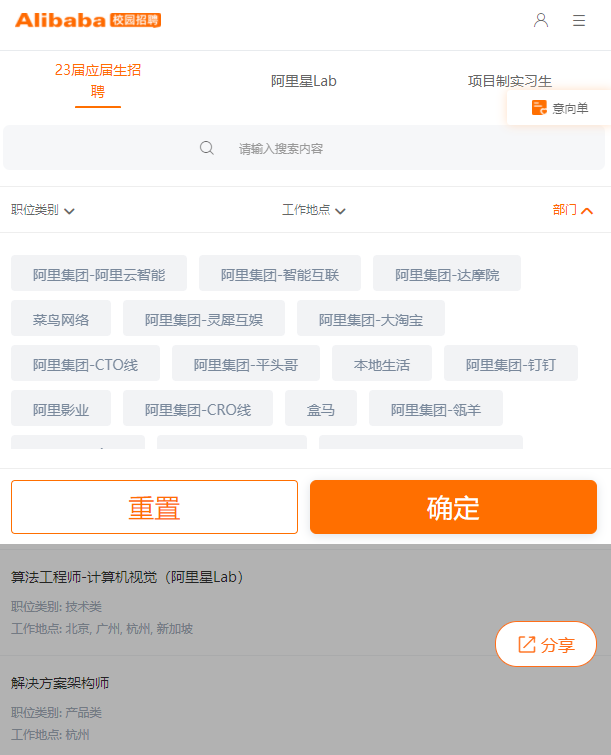Screen dimensions: 611x755
Task: Click the 分享 share button
Action: (546, 644)
